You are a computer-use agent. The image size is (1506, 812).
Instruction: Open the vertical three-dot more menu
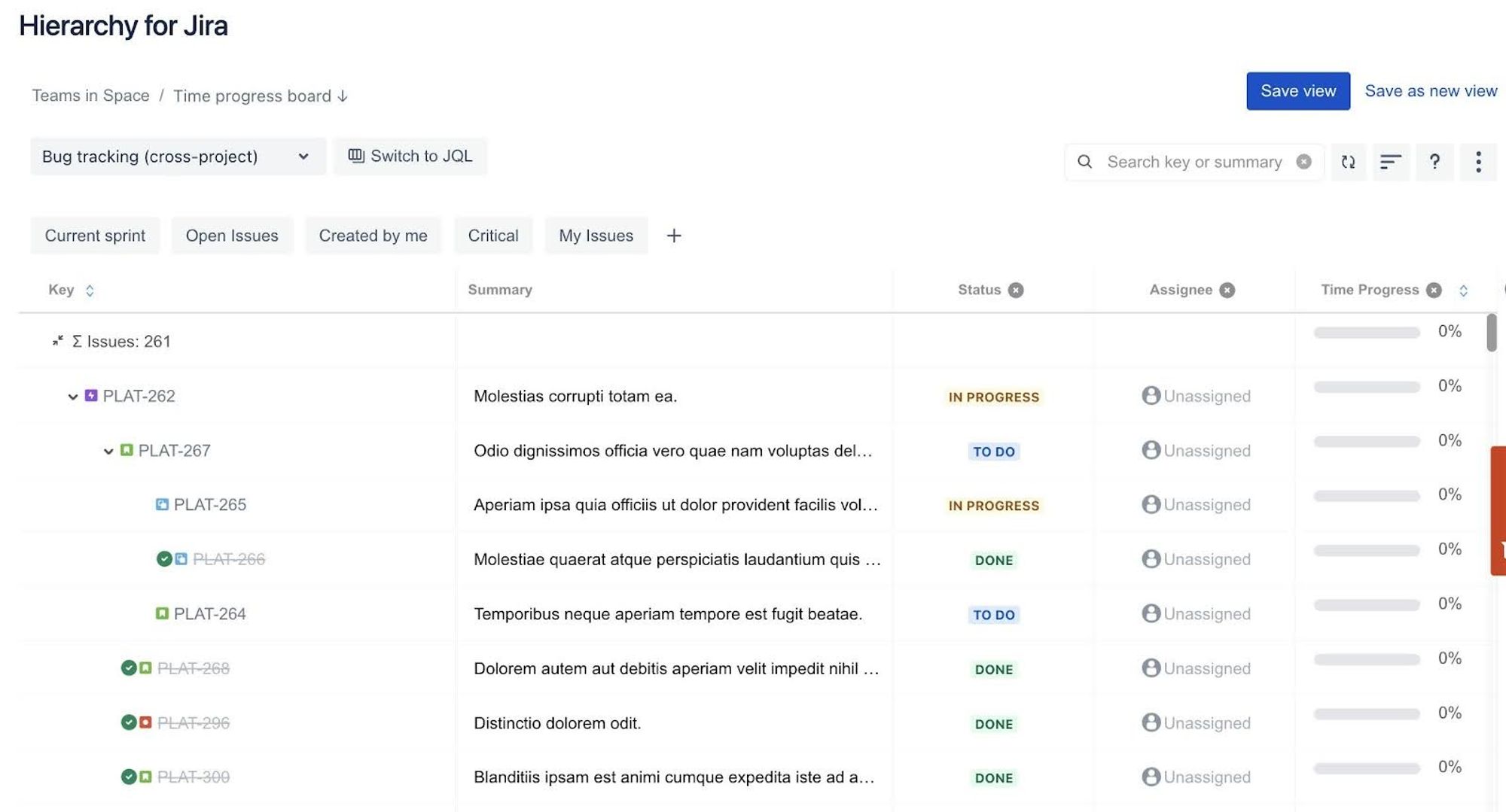point(1478,162)
